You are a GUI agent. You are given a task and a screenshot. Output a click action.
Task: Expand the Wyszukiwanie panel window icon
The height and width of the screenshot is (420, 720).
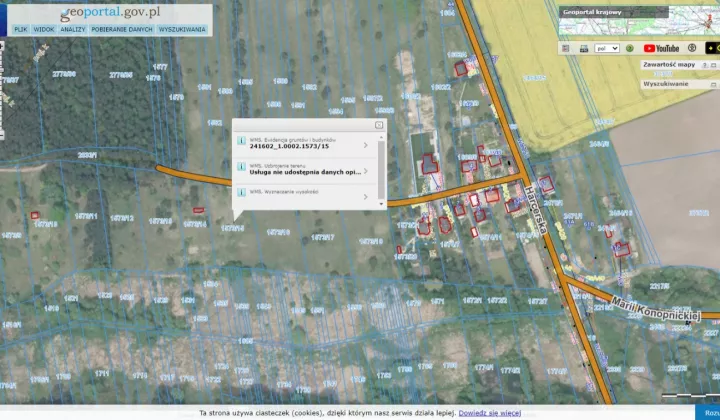714,85
